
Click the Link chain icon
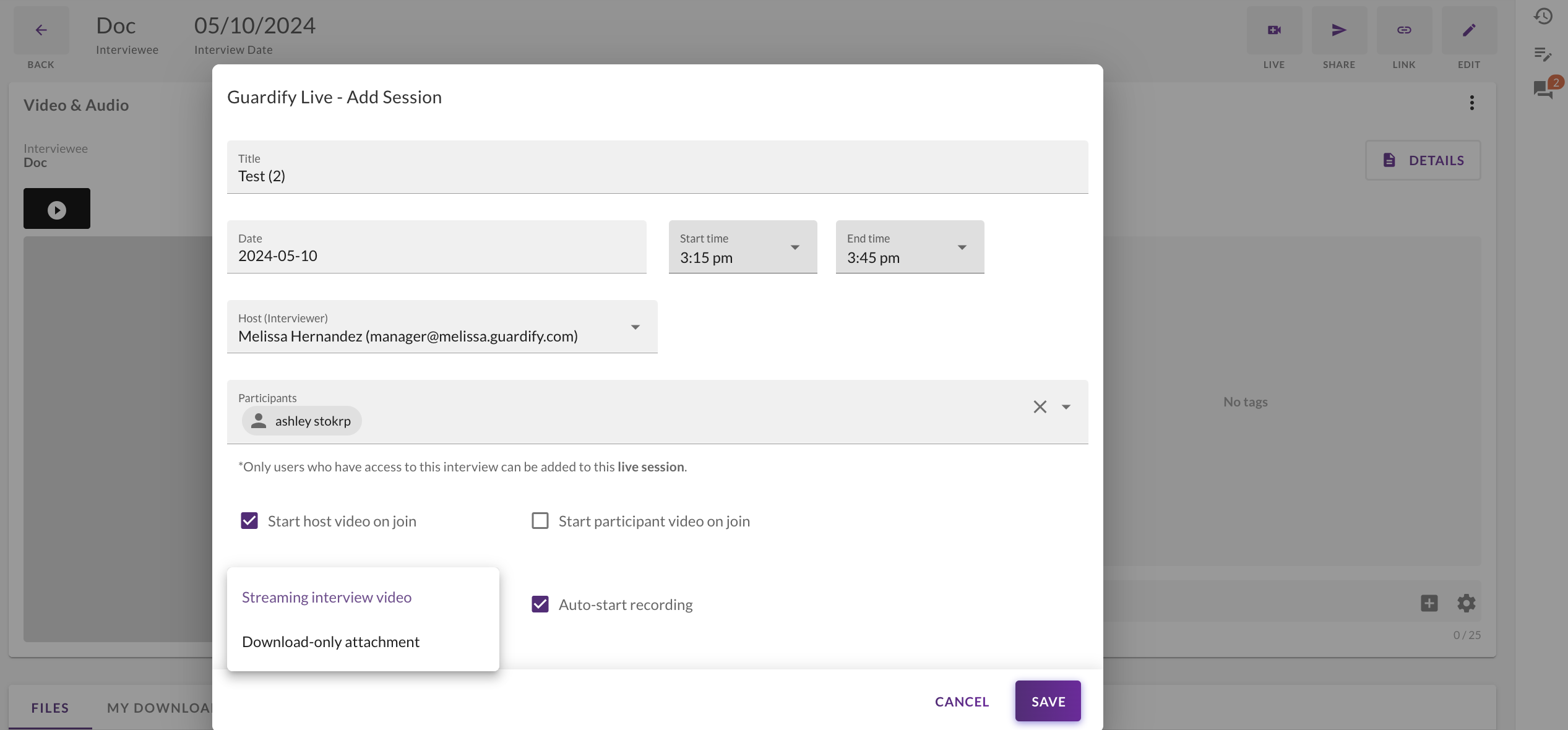click(1404, 30)
